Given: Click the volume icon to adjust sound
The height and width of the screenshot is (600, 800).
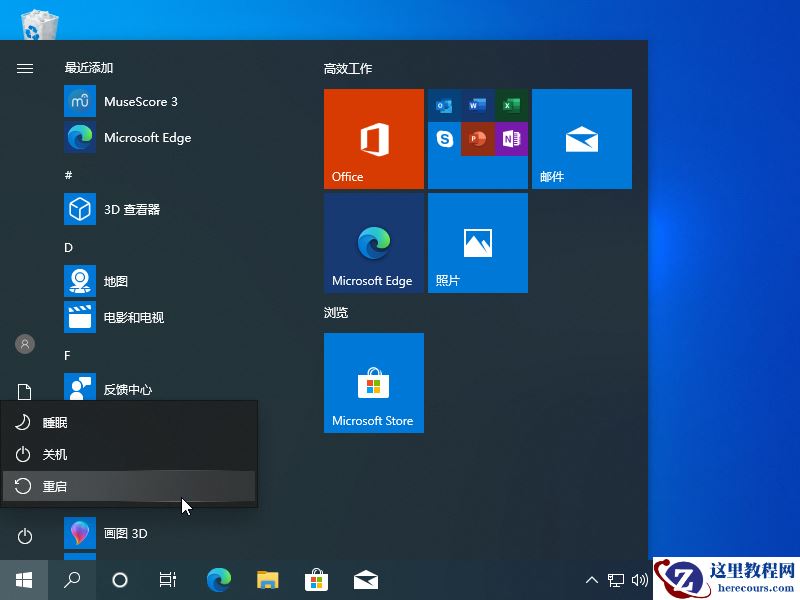Looking at the screenshot, I should pyautogui.click(x=640, y=580).
